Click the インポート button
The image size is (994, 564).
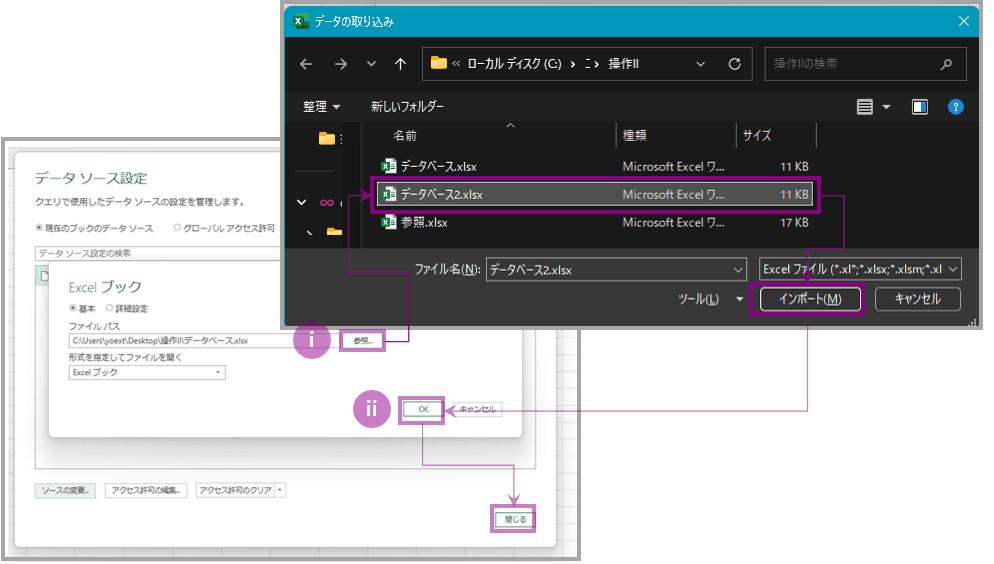pyautogui.click(x=806, y=299)
